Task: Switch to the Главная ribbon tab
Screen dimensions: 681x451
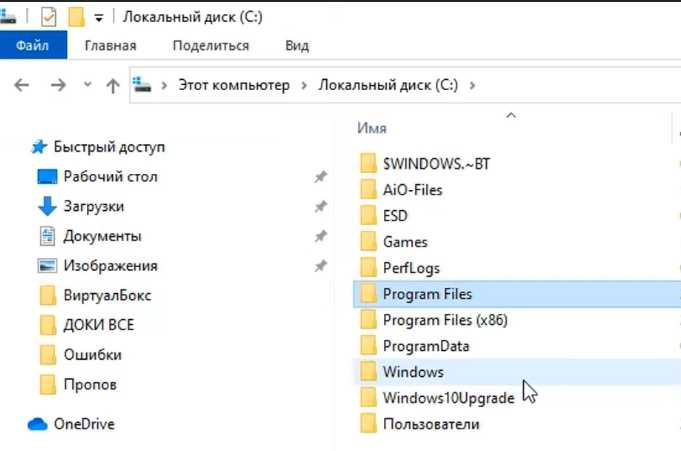Action: 110,46
